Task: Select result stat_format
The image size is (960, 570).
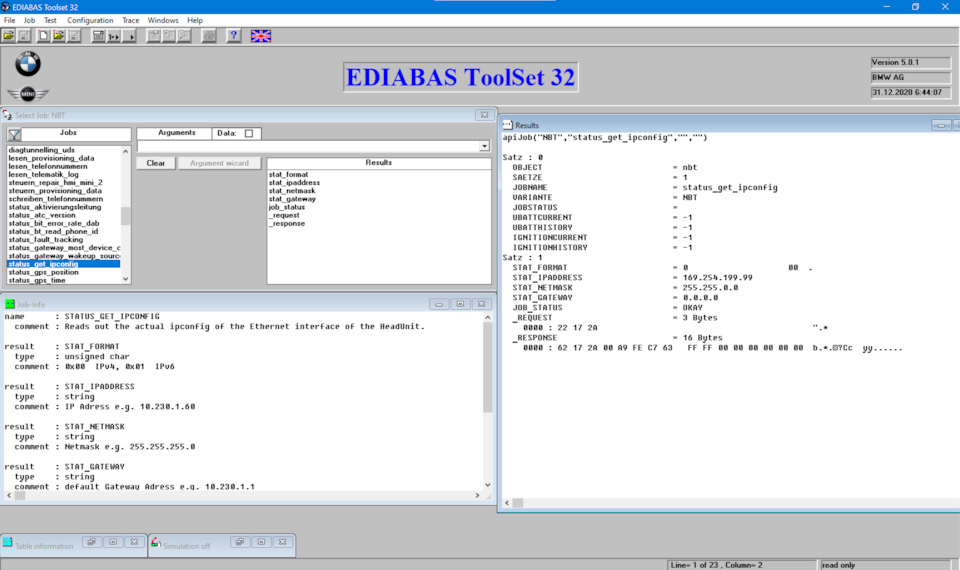Action: tap(288, 174)
